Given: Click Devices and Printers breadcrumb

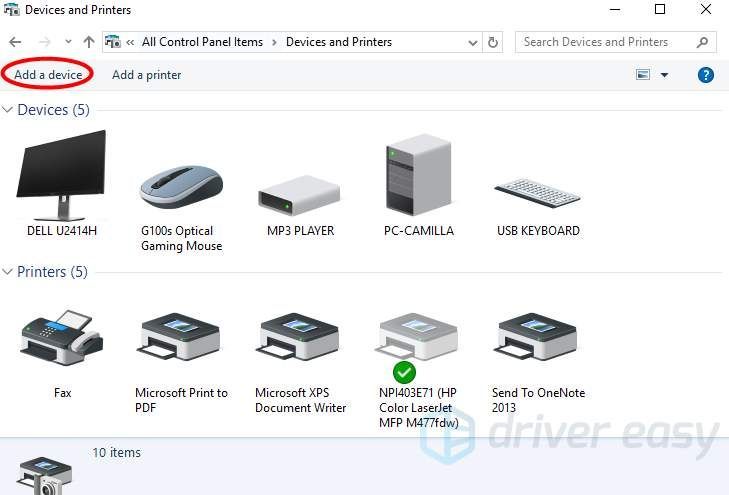Looking at the screenshot, I should [x=339, y=42].
